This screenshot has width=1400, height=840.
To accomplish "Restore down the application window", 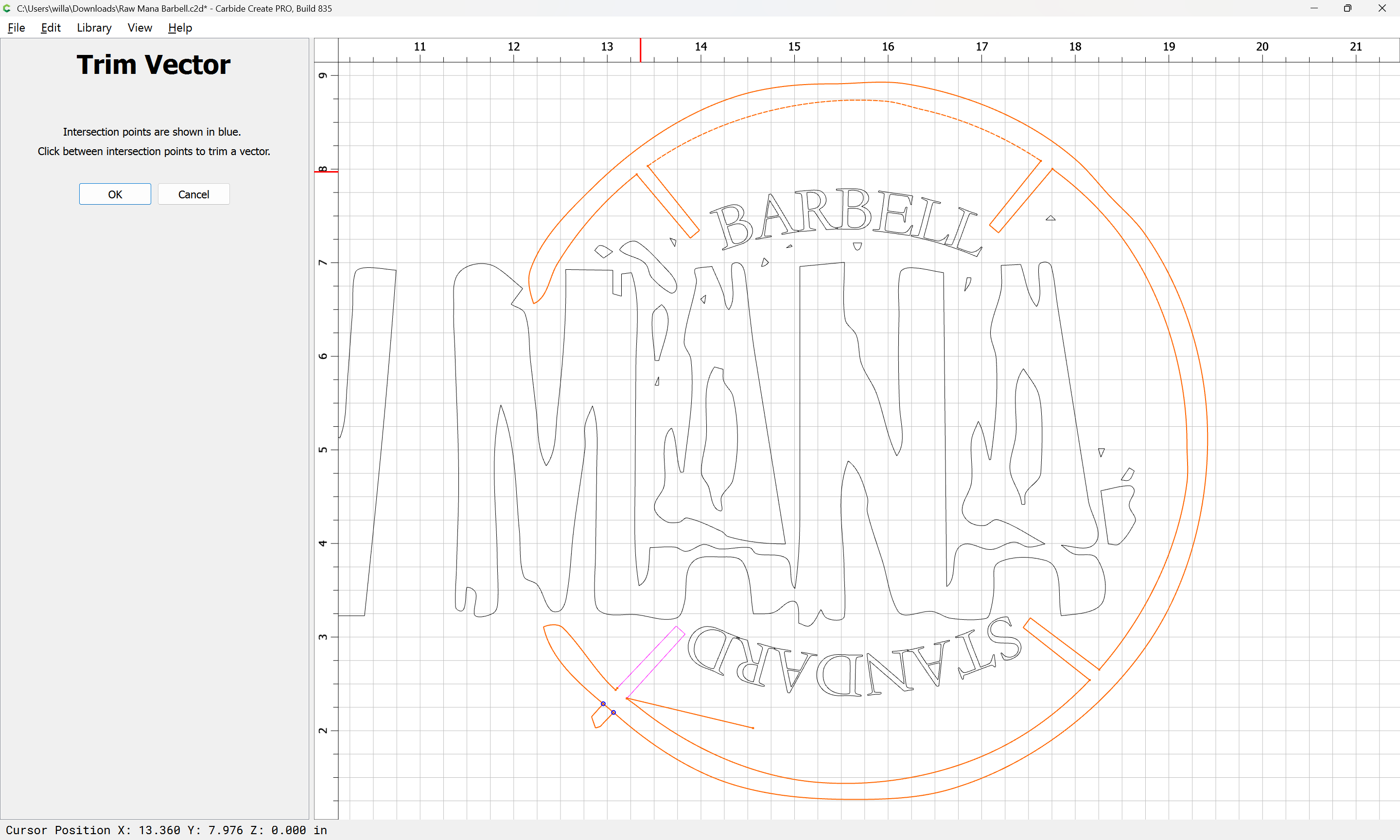I will point(1347,8).
